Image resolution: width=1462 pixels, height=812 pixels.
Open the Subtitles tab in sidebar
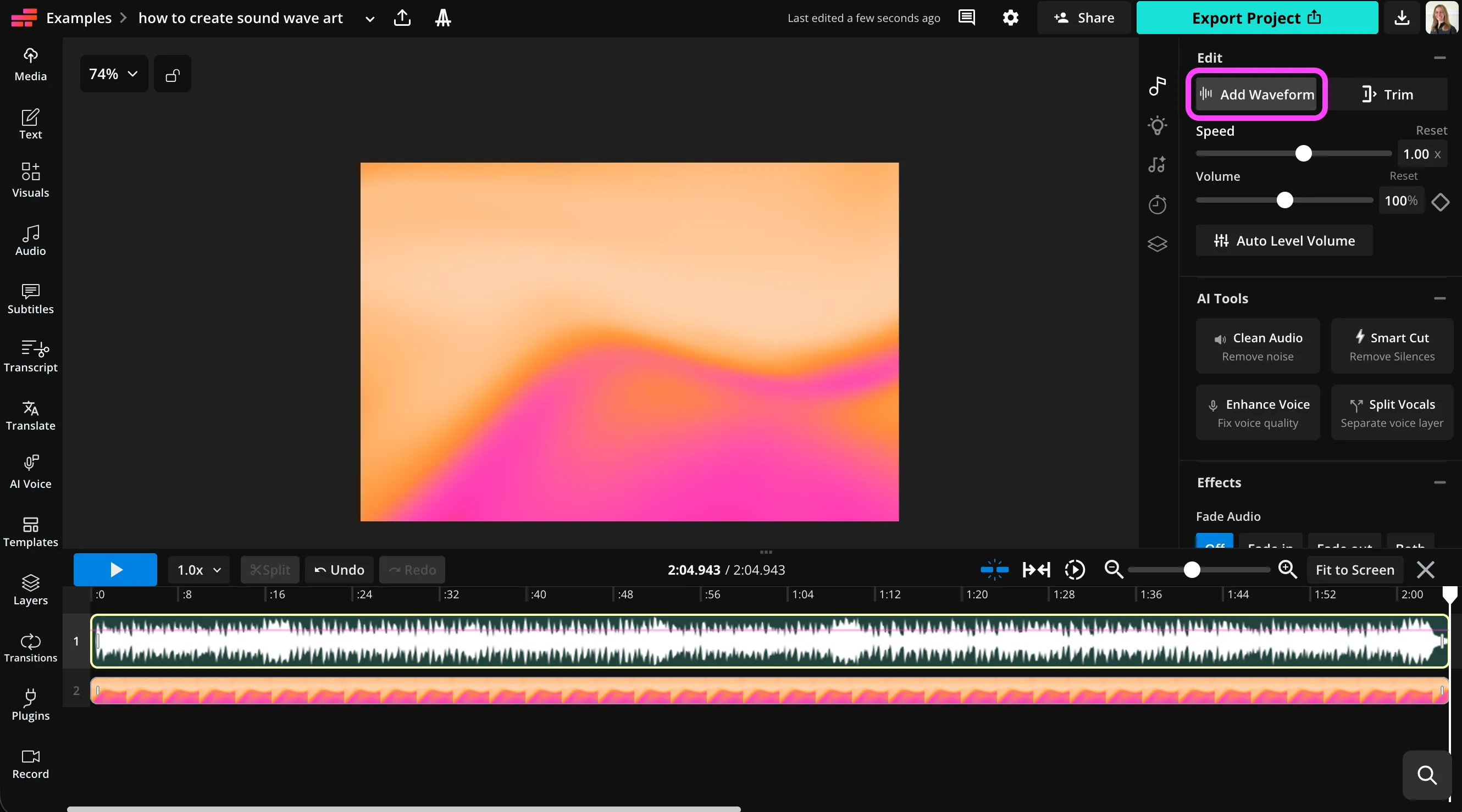[x=31, y=298]
